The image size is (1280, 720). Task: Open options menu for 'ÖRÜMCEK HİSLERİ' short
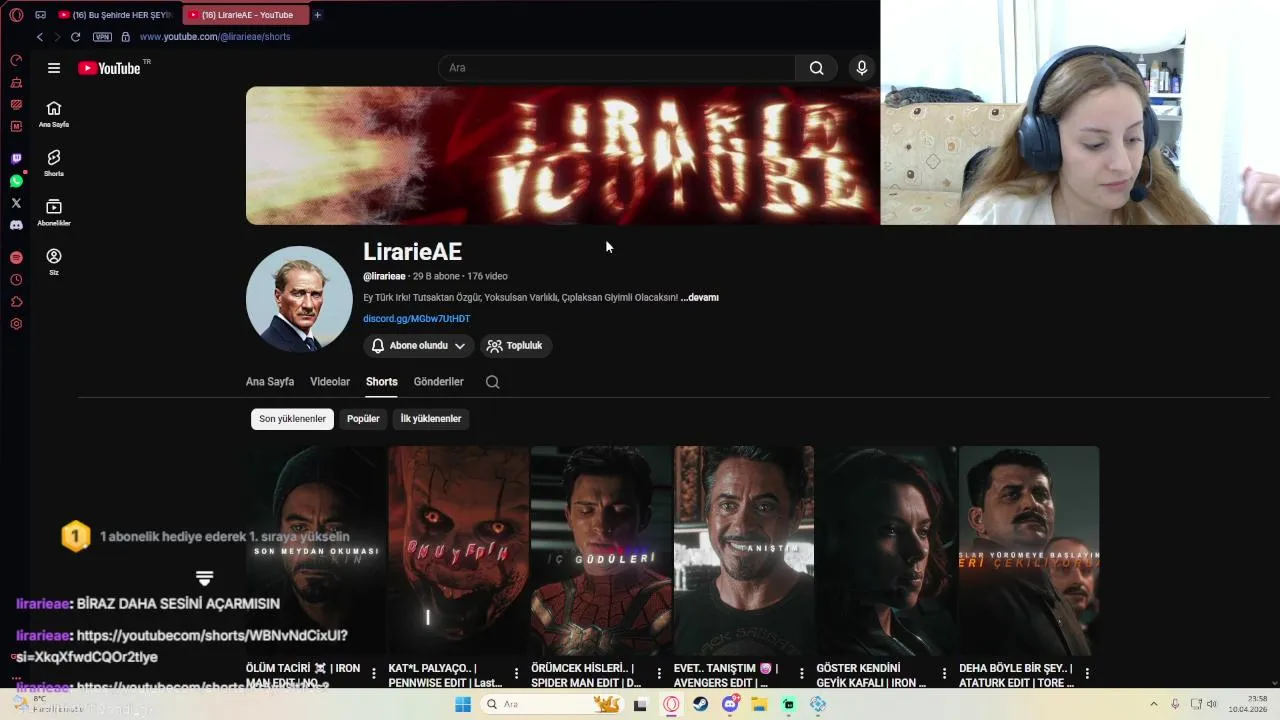[659, 673]
